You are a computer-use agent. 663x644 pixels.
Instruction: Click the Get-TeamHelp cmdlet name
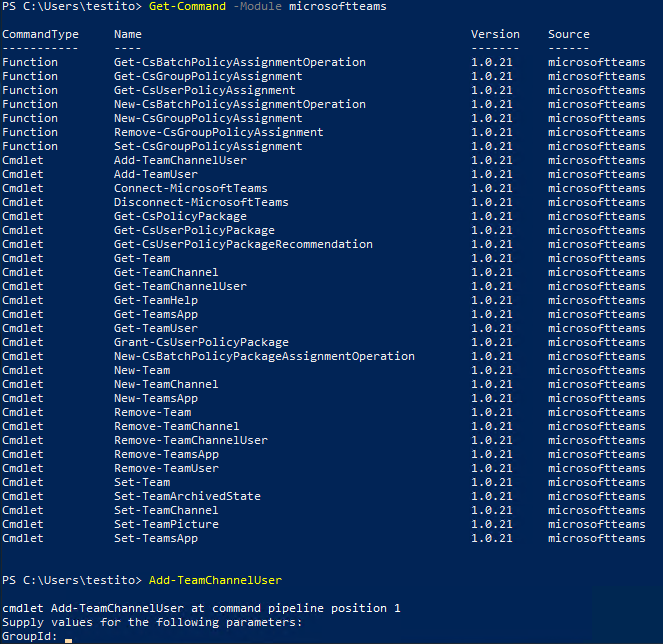coord(156,300)
